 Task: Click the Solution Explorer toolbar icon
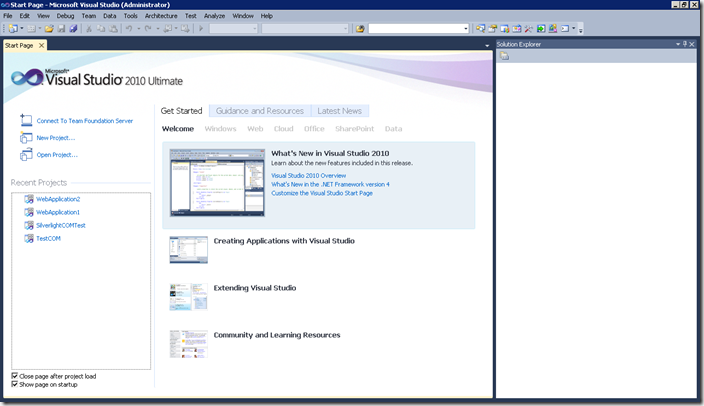[x=480, y=29]
